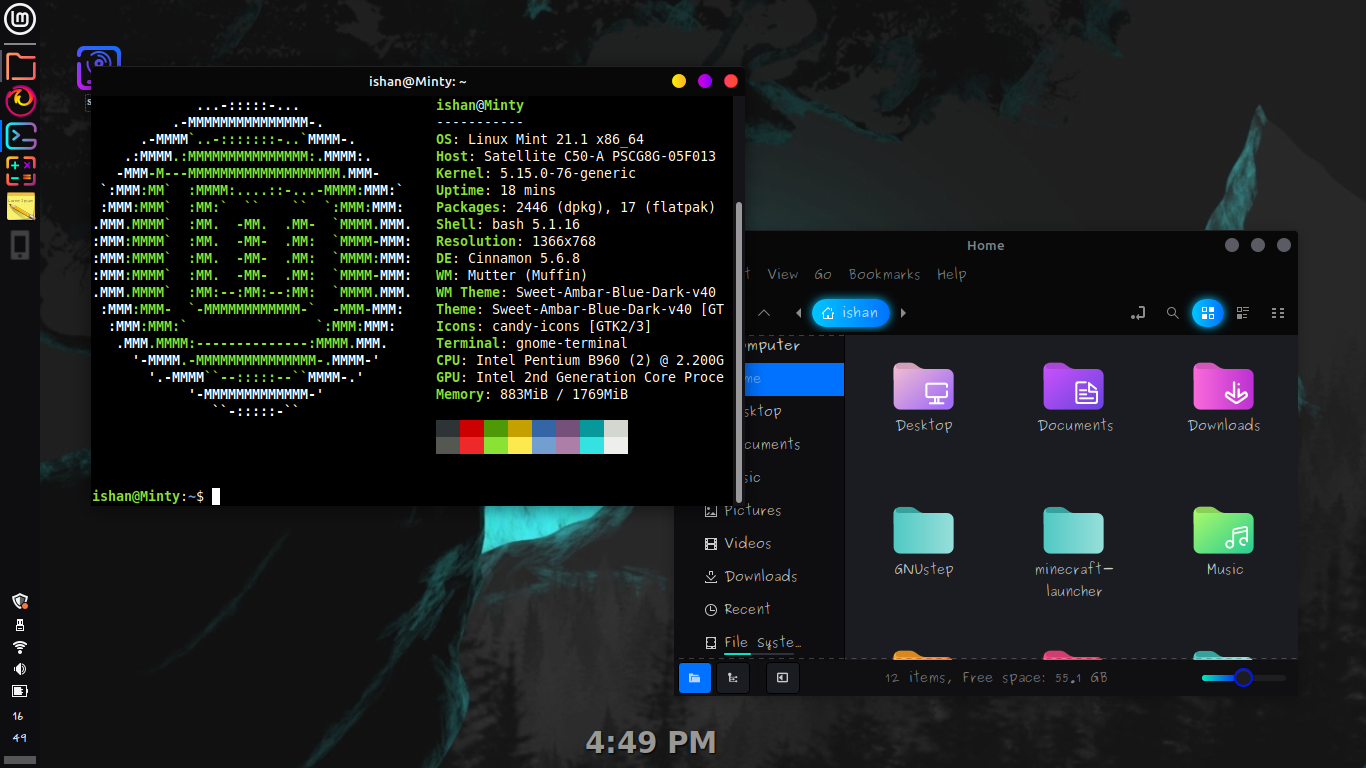
Task: Click the terminal's vertical scrollbar
Action: coord(739,350)
